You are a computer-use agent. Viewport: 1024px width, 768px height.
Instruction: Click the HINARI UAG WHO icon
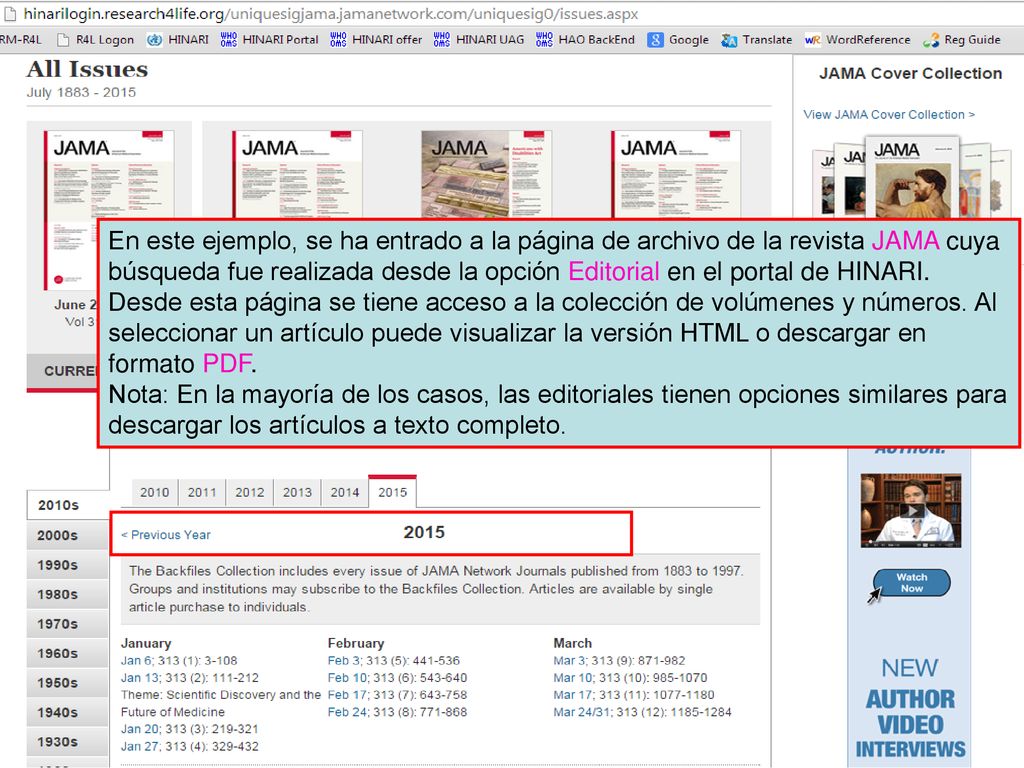pos(441,40)
